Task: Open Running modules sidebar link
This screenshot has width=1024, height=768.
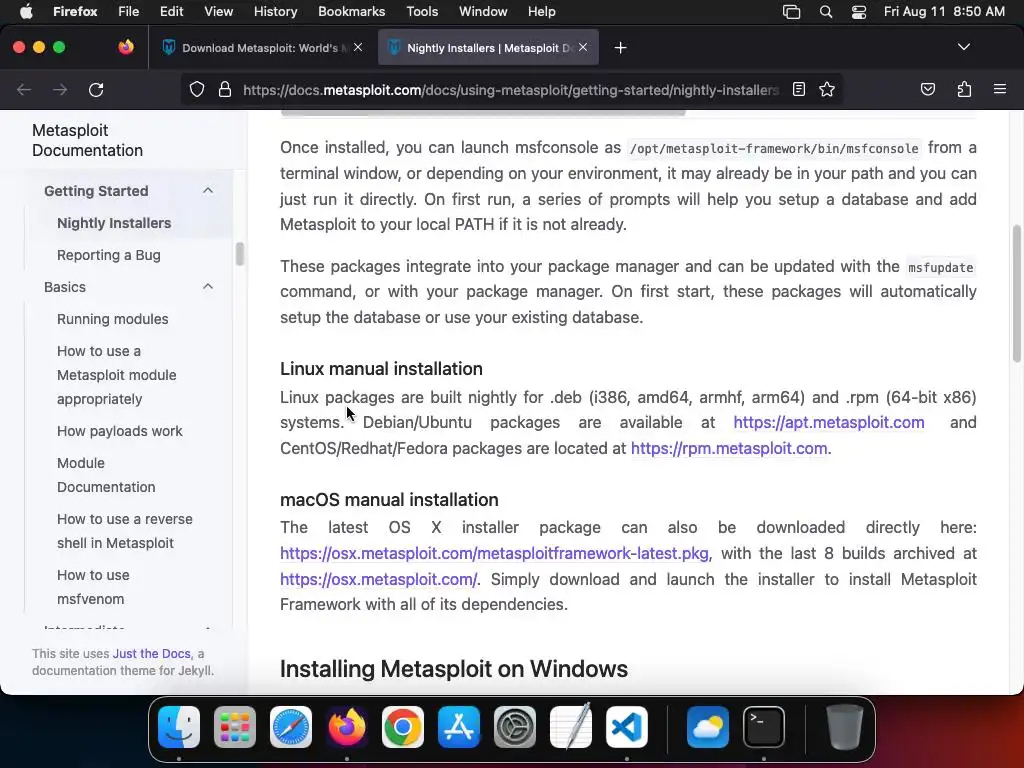Action: (112, 319)
